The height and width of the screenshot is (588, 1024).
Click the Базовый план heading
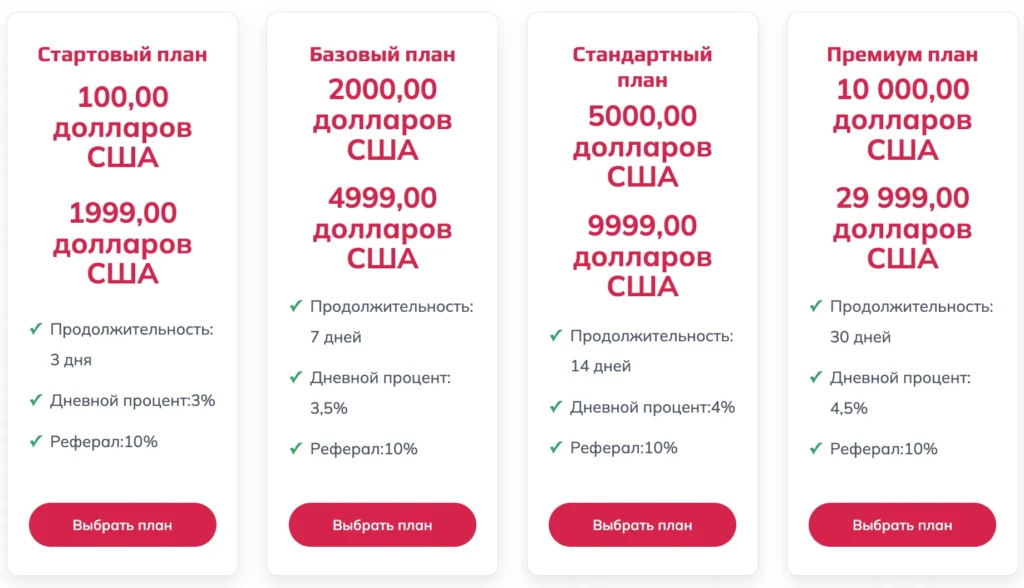pos(381,55)
